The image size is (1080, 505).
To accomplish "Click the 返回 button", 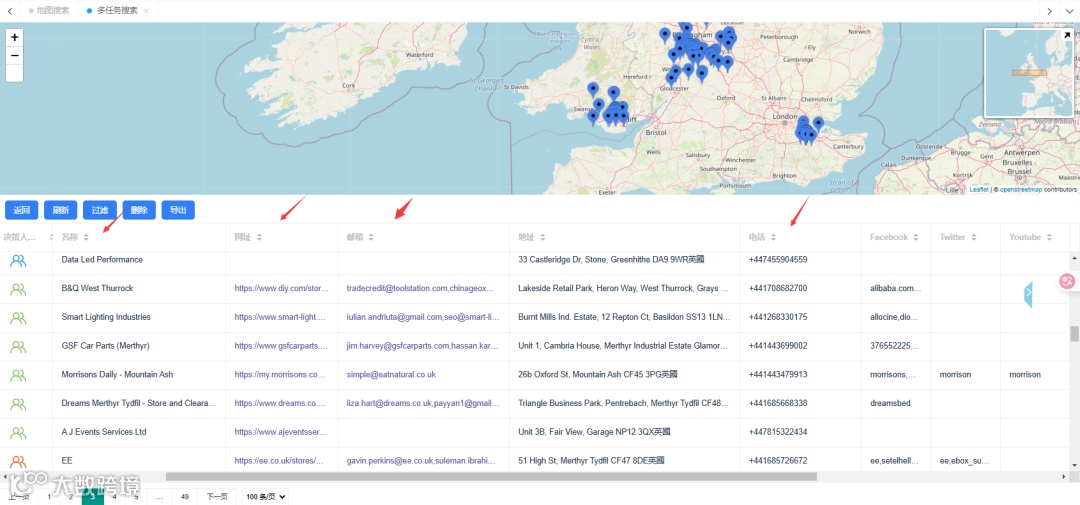I will 21,210.
